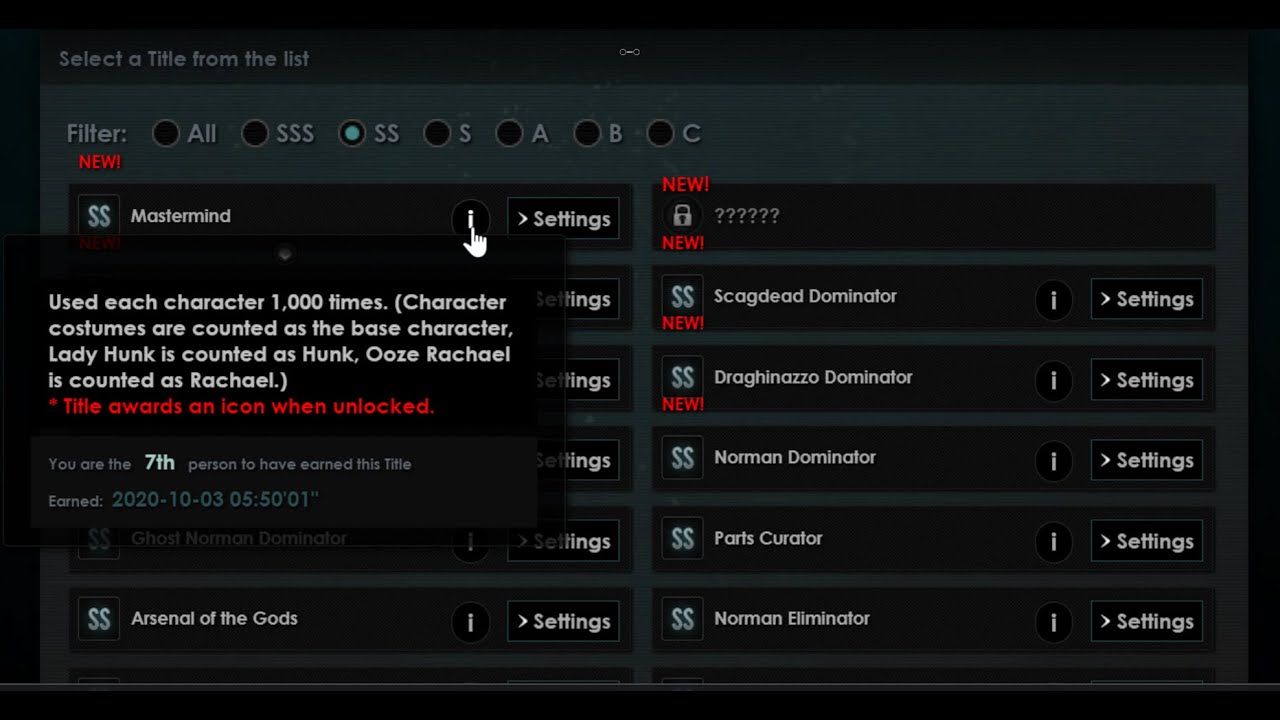Click the Mastermind title name
Screen dimensions: 1280x720
coord(181,216)
